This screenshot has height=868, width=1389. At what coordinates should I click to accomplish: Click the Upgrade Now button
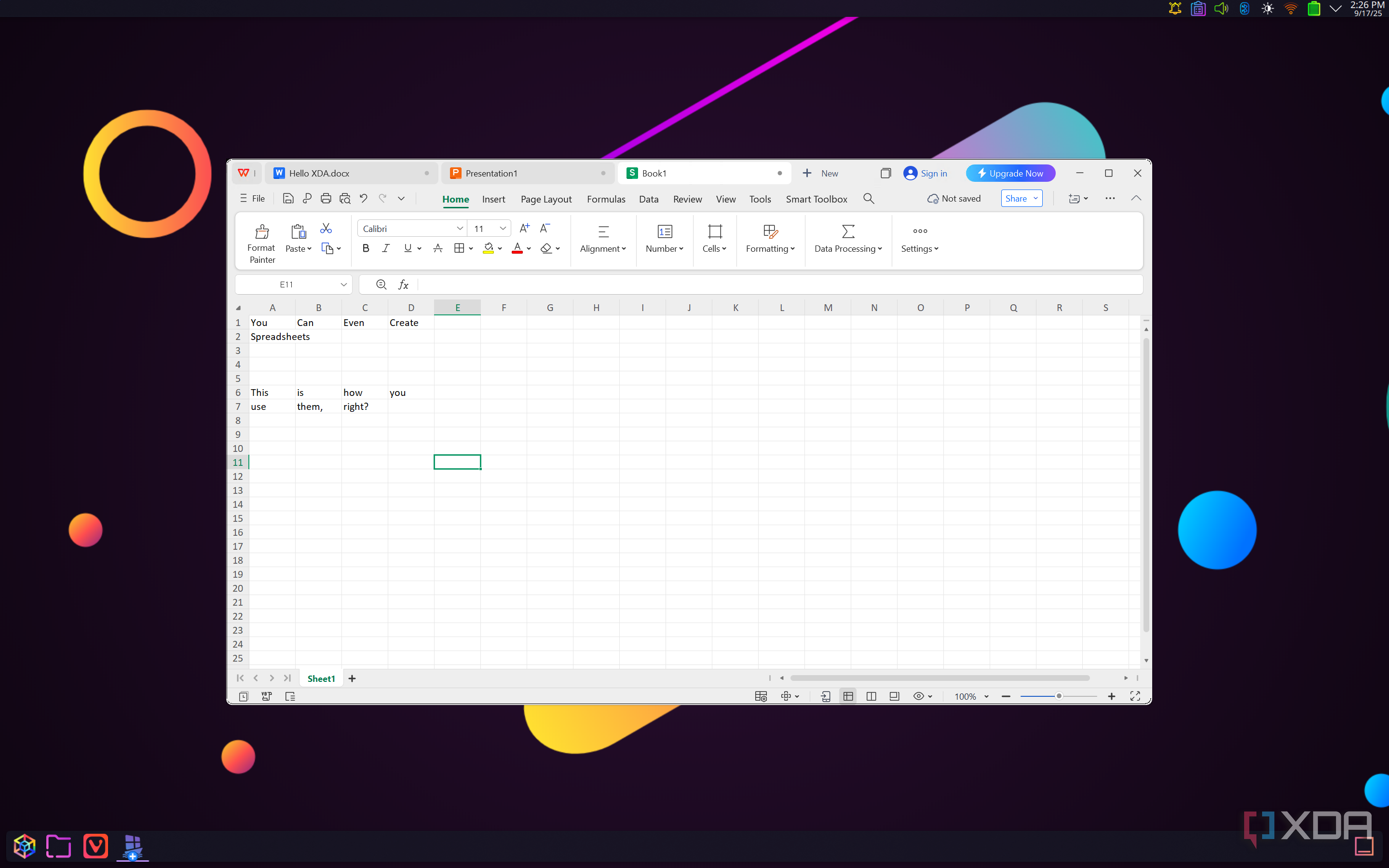[x=1010, y=174]
